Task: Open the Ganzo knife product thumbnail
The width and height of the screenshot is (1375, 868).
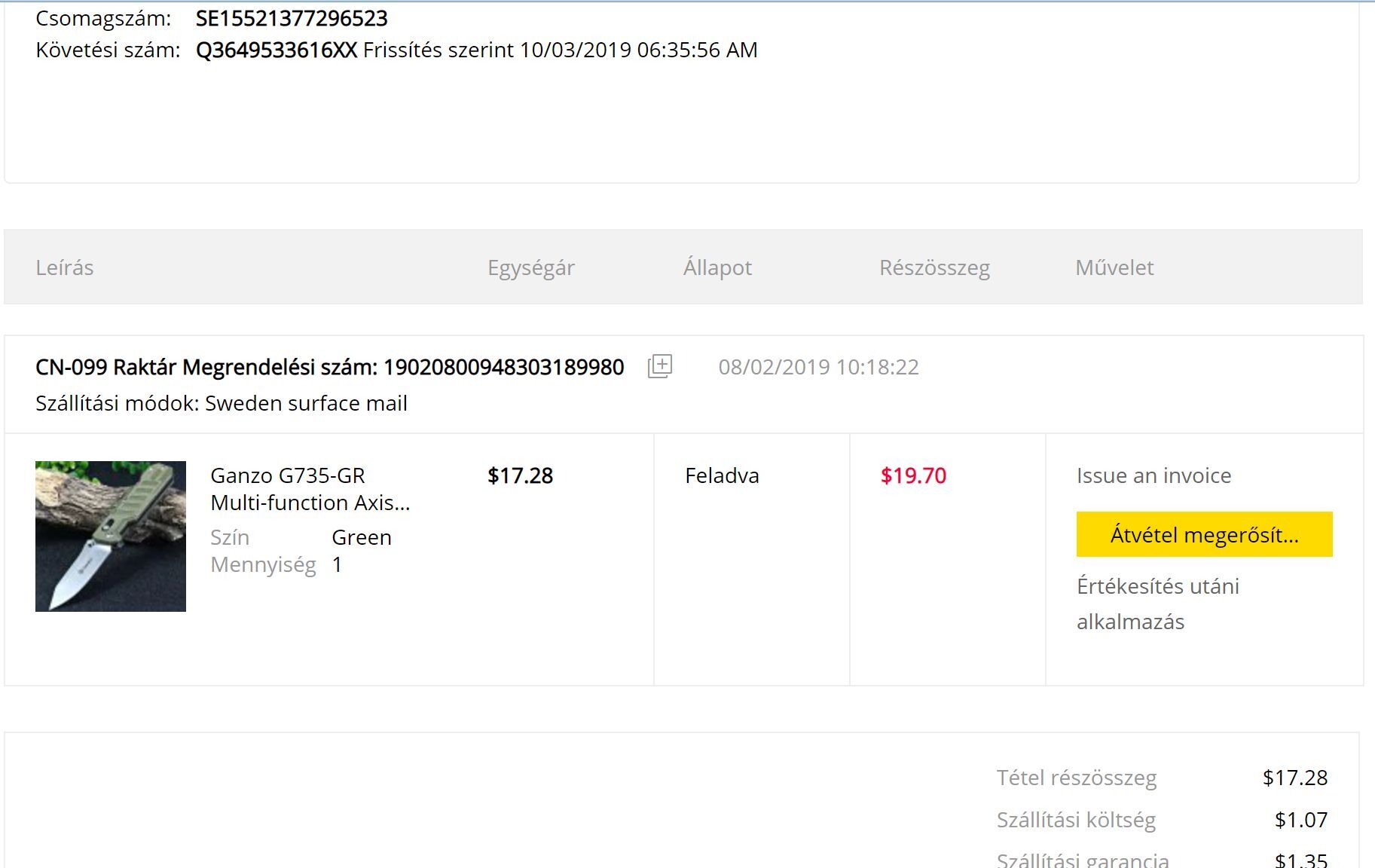Action: [111, 536]
